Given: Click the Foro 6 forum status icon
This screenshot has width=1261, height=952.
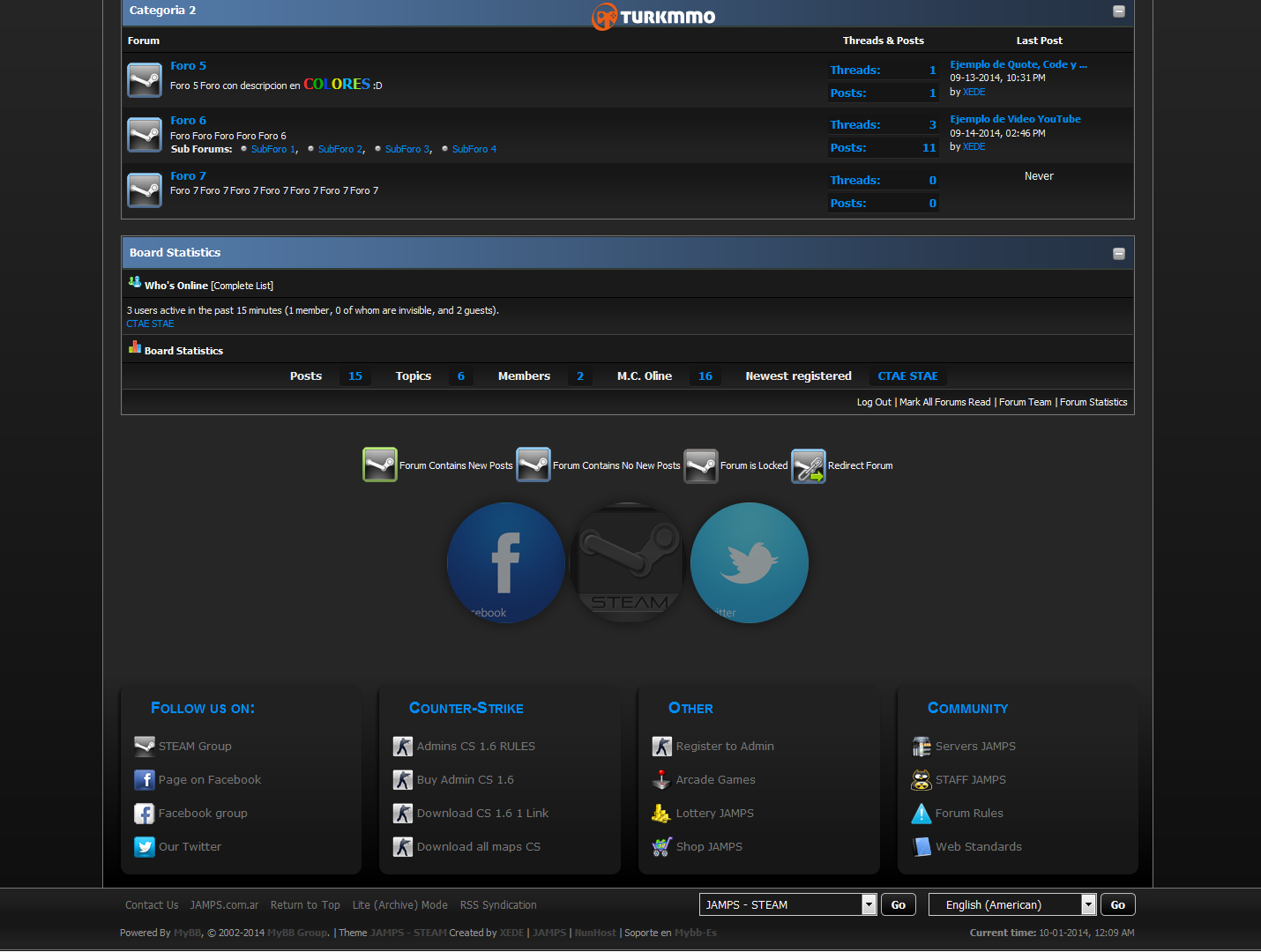Looking at the screenshot, I should 145,135.
